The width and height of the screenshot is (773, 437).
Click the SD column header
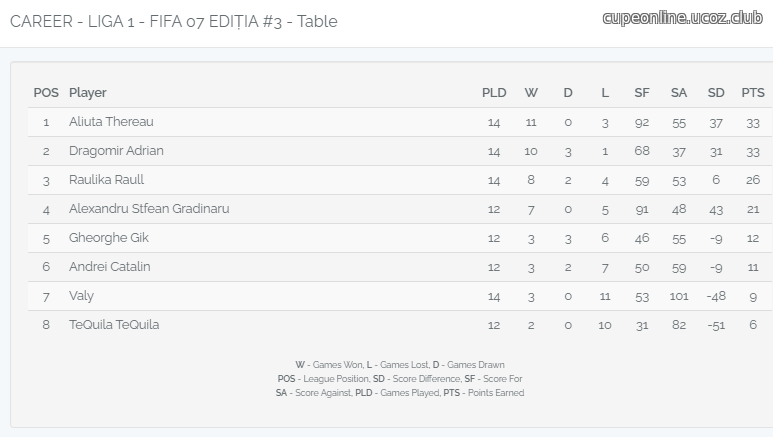[716, 93]
